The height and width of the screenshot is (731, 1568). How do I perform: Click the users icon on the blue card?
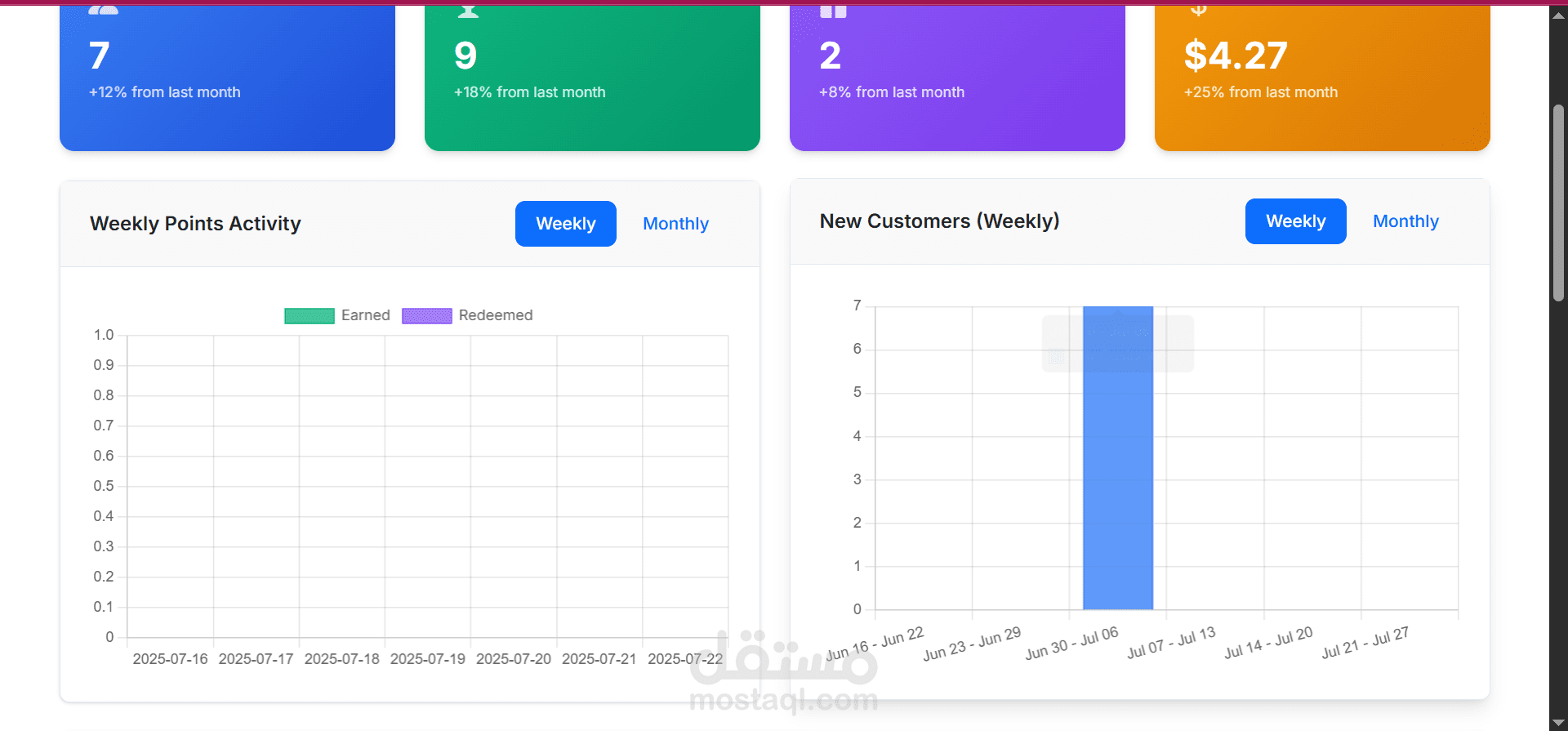coord(104,11)
